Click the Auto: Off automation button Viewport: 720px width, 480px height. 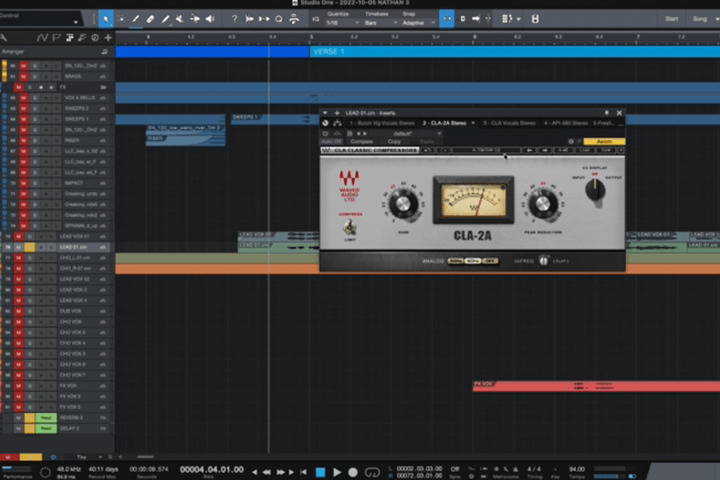331,141
